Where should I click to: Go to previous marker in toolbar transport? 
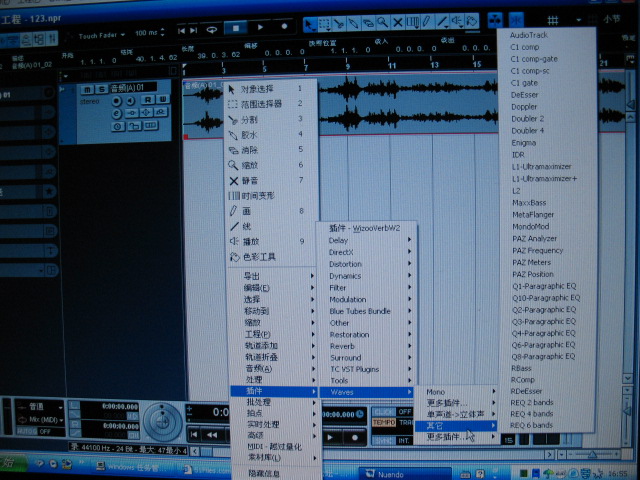[x=182, y=30]
